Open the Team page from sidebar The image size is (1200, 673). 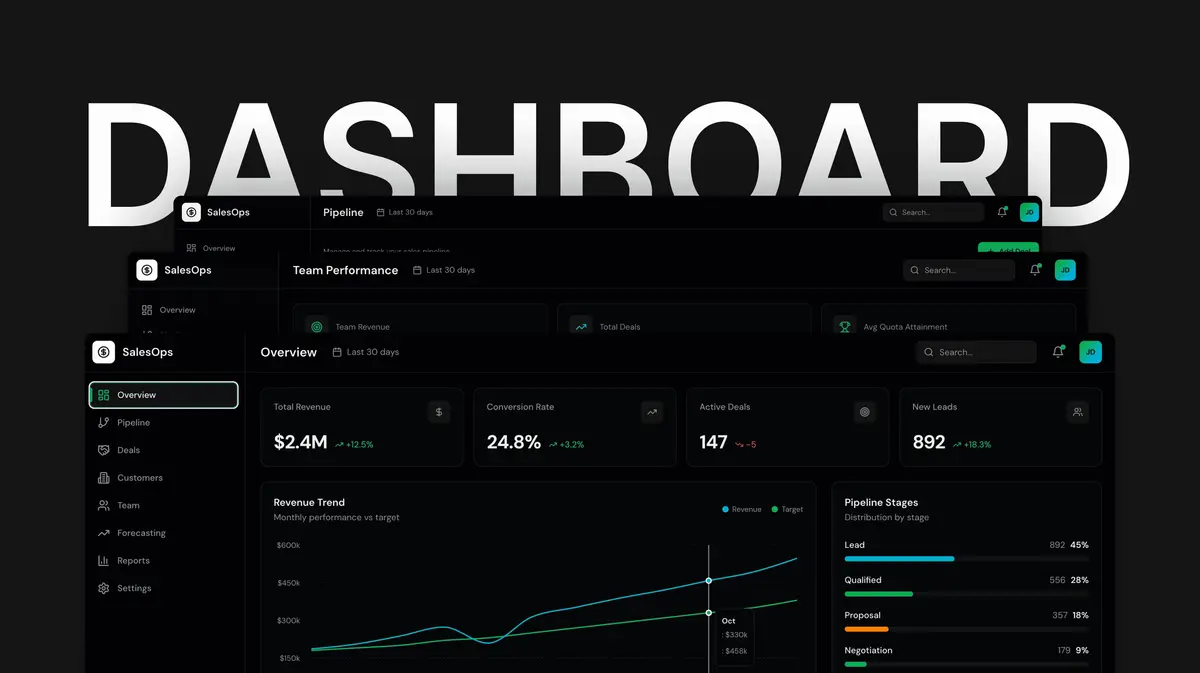[128, 505]
